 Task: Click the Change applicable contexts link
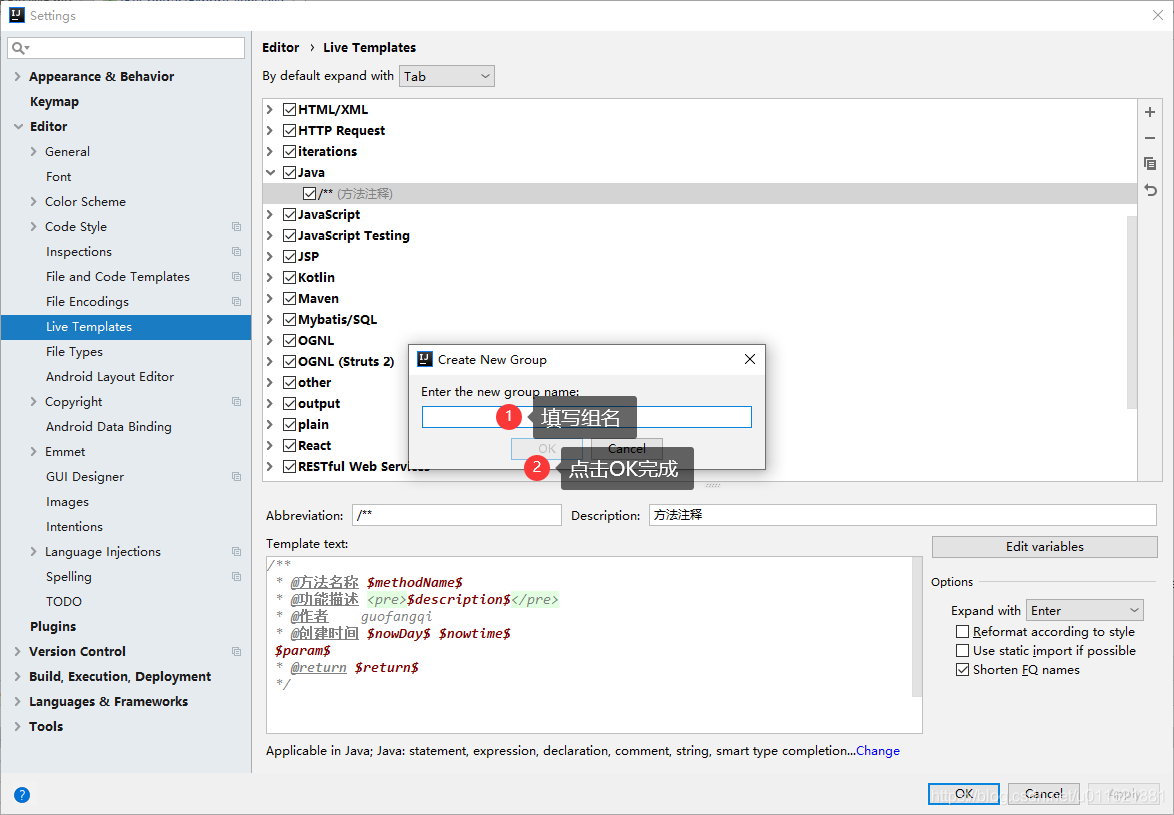pyautogui.click(x=878, y=751)
